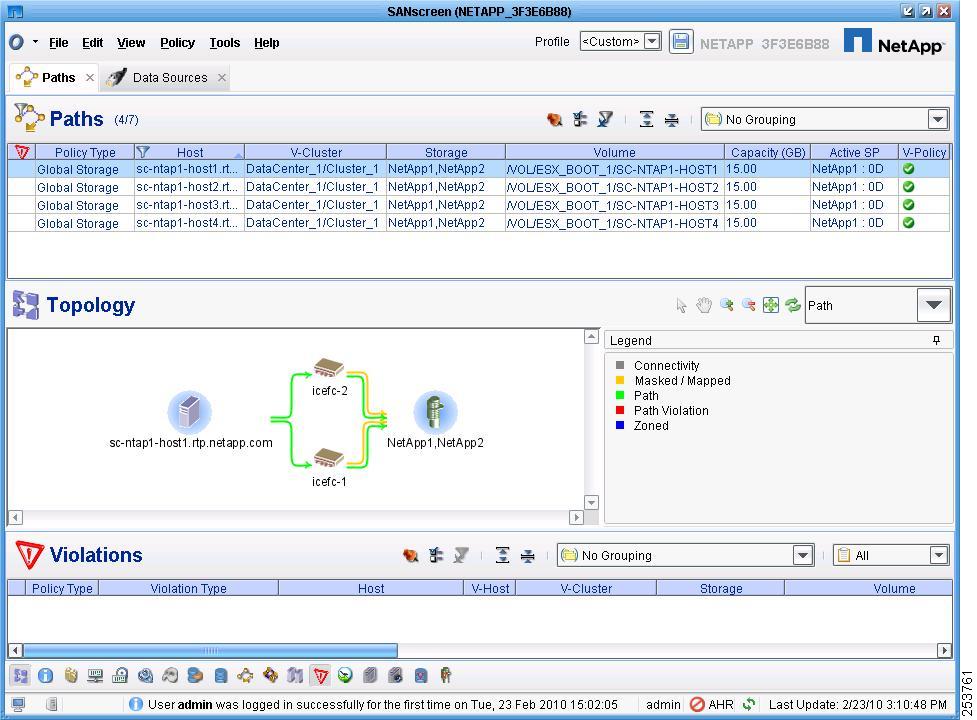
Task: Click the fit-to-window icon in Topology toolbar
Action: (x=771, y=305)
